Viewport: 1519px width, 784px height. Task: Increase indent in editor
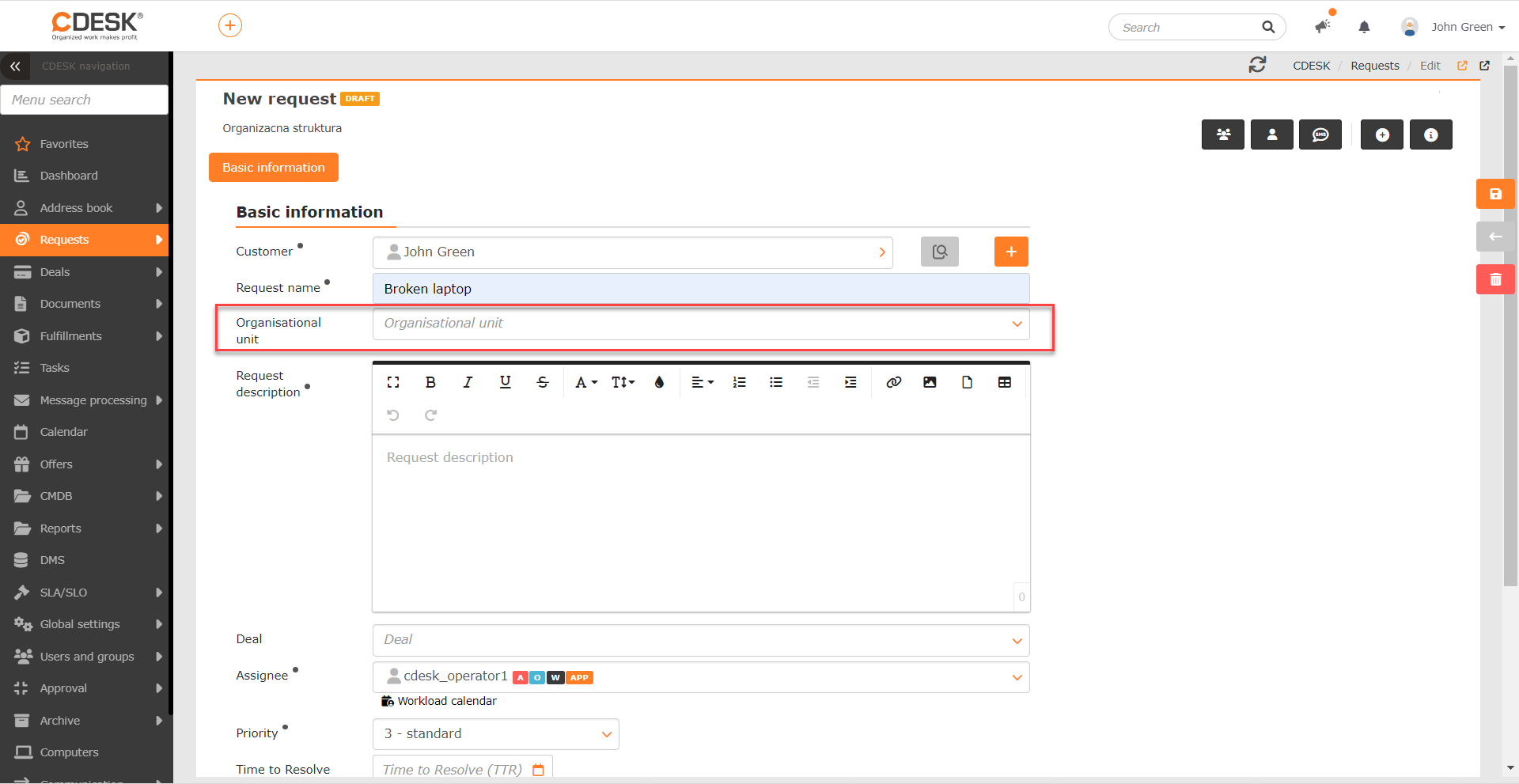[850, 382]
